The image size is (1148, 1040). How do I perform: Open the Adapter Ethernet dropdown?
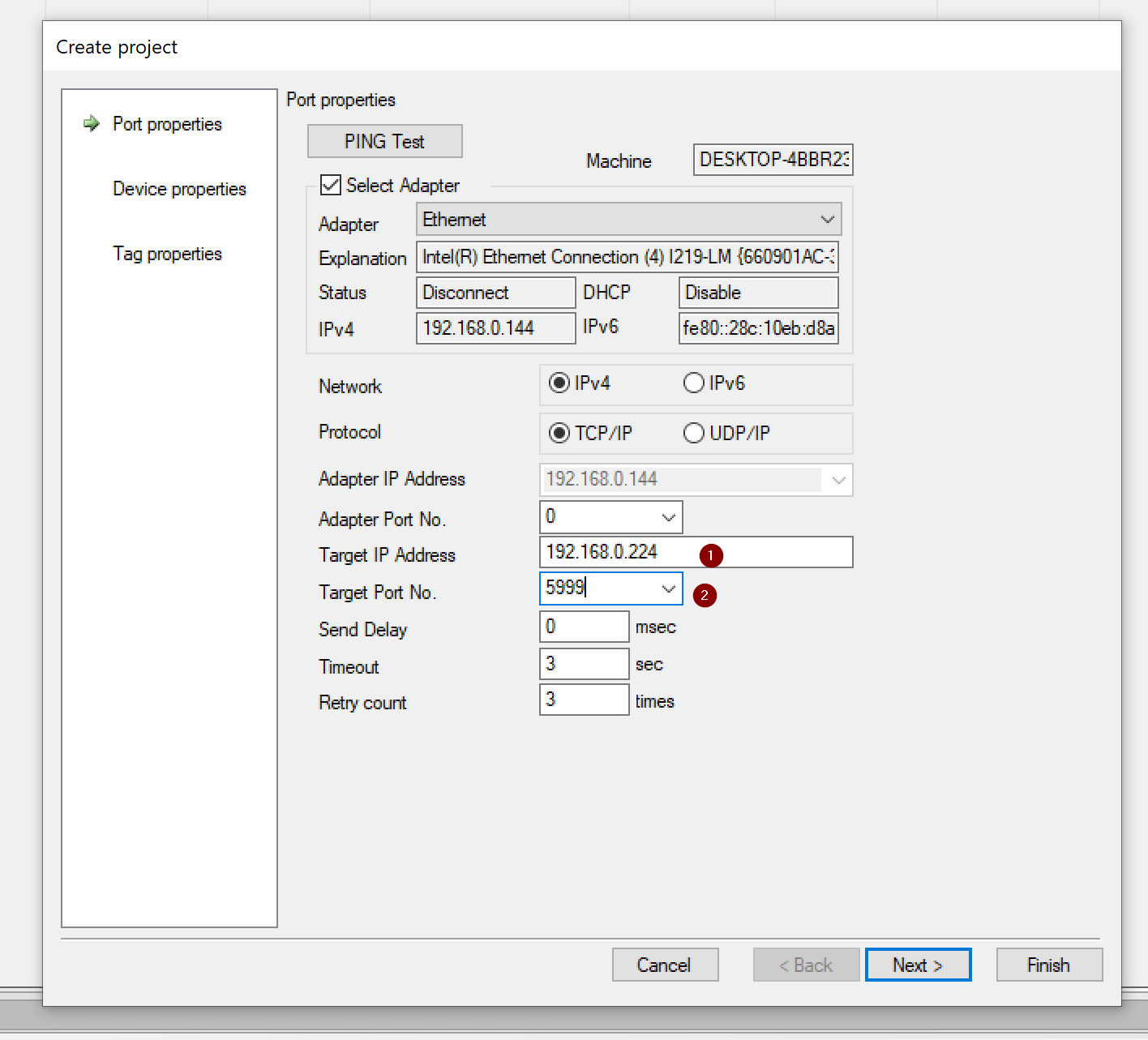pyautogui.click(x=827, y=220)
